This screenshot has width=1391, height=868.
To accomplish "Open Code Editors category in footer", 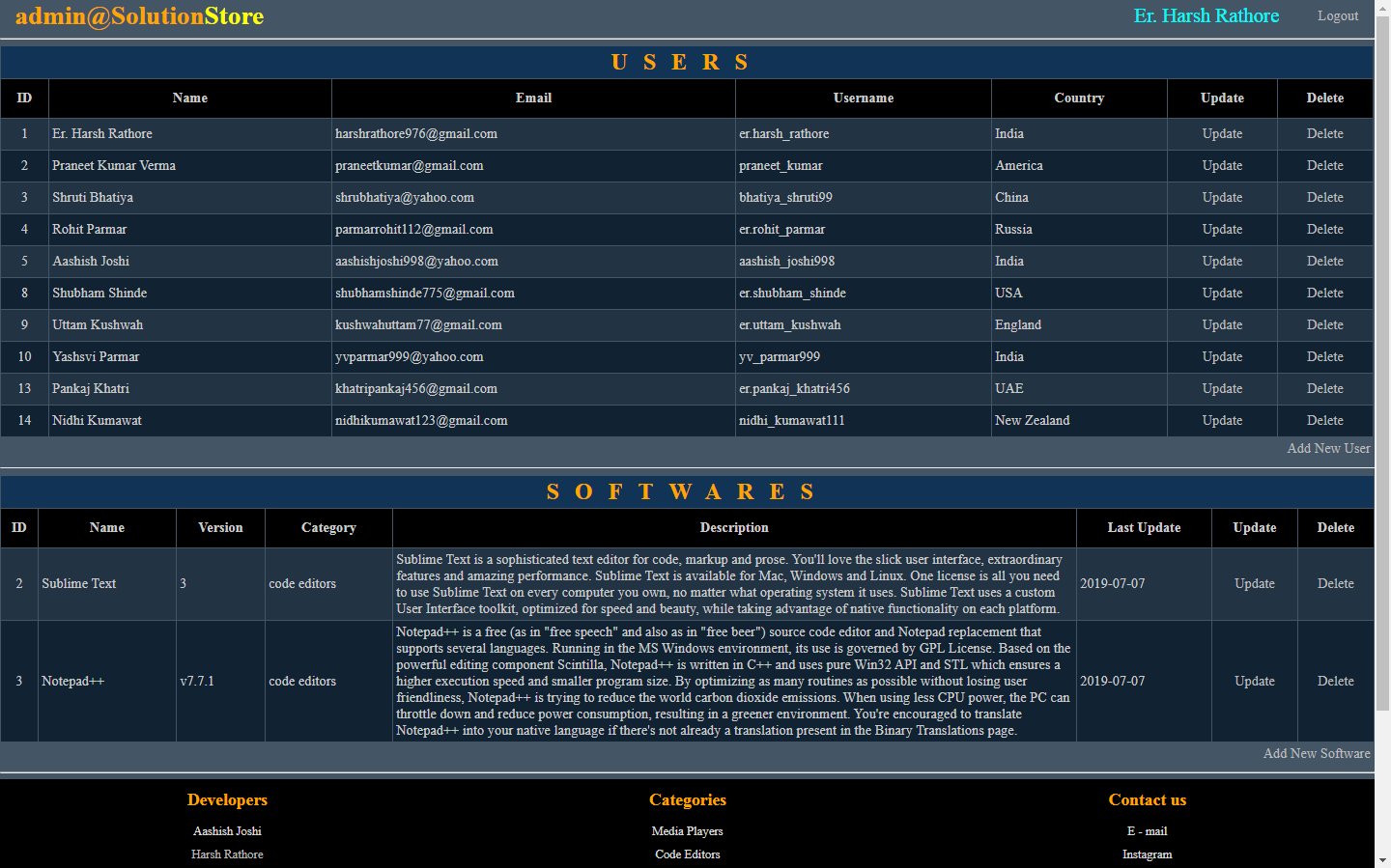I will [687, 854].
